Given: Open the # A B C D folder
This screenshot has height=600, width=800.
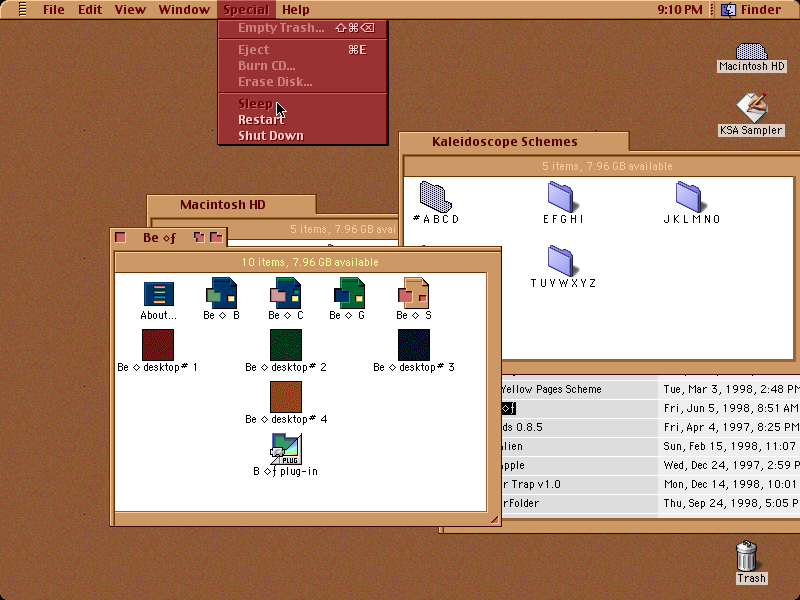Looking at the screenshot, I should 436,197.
